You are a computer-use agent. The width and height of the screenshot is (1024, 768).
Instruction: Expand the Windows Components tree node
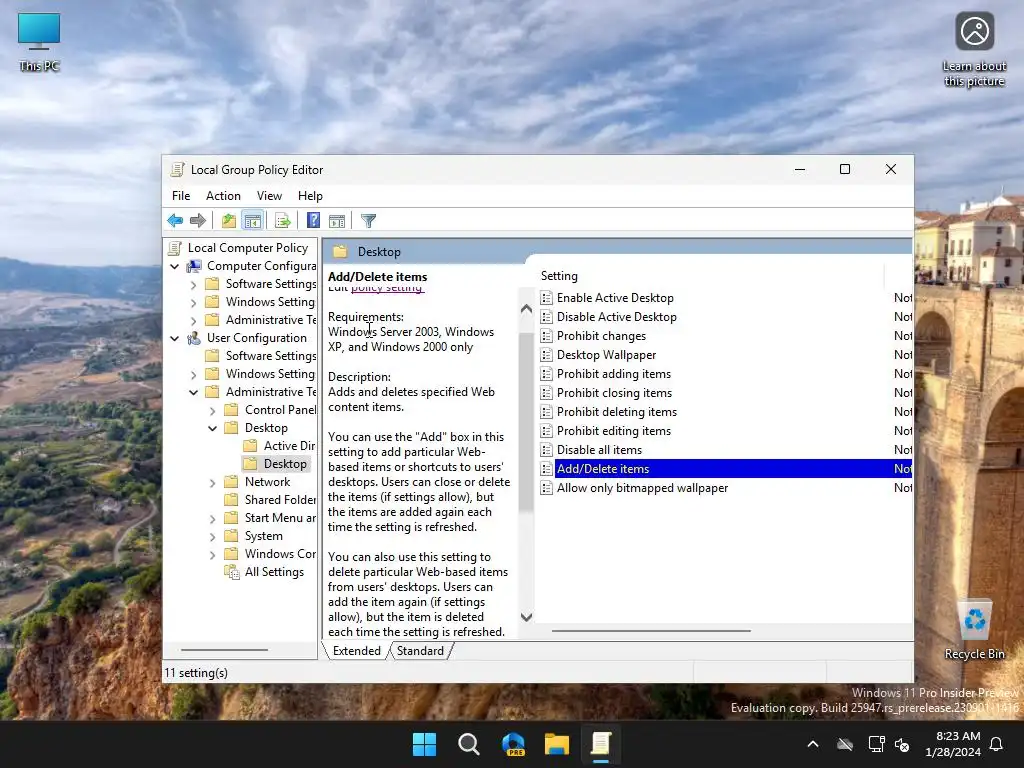tap(212, 554)
